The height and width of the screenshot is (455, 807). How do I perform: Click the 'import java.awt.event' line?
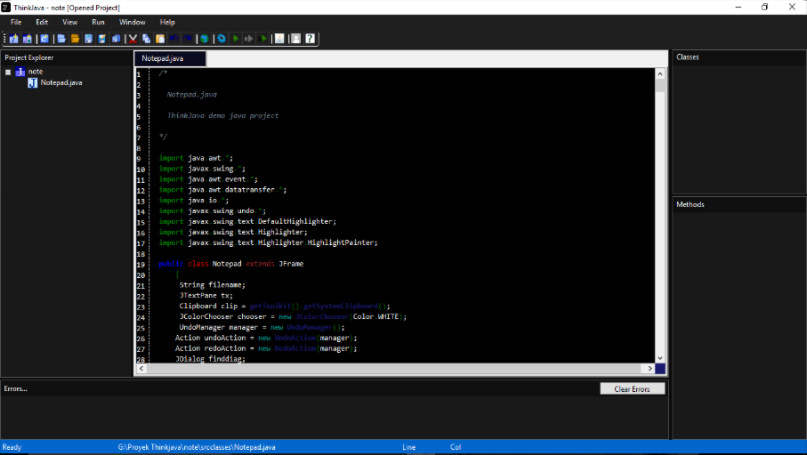pos(208,179)
